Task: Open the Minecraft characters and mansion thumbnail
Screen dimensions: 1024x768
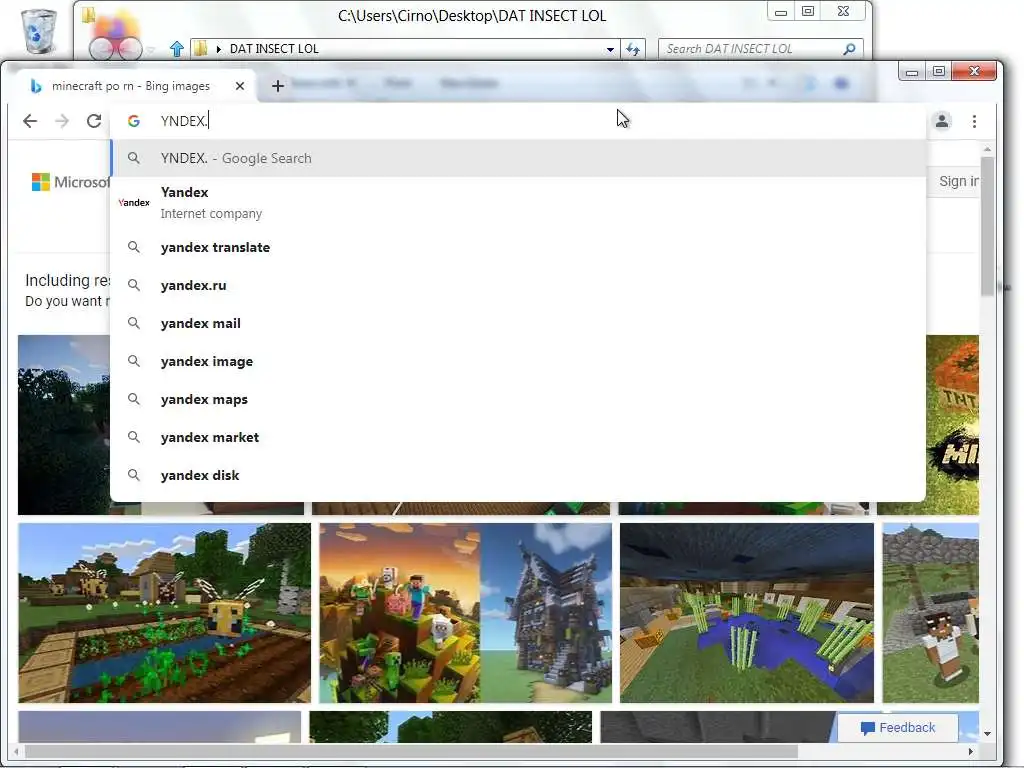Action: [x=466, y=613]
